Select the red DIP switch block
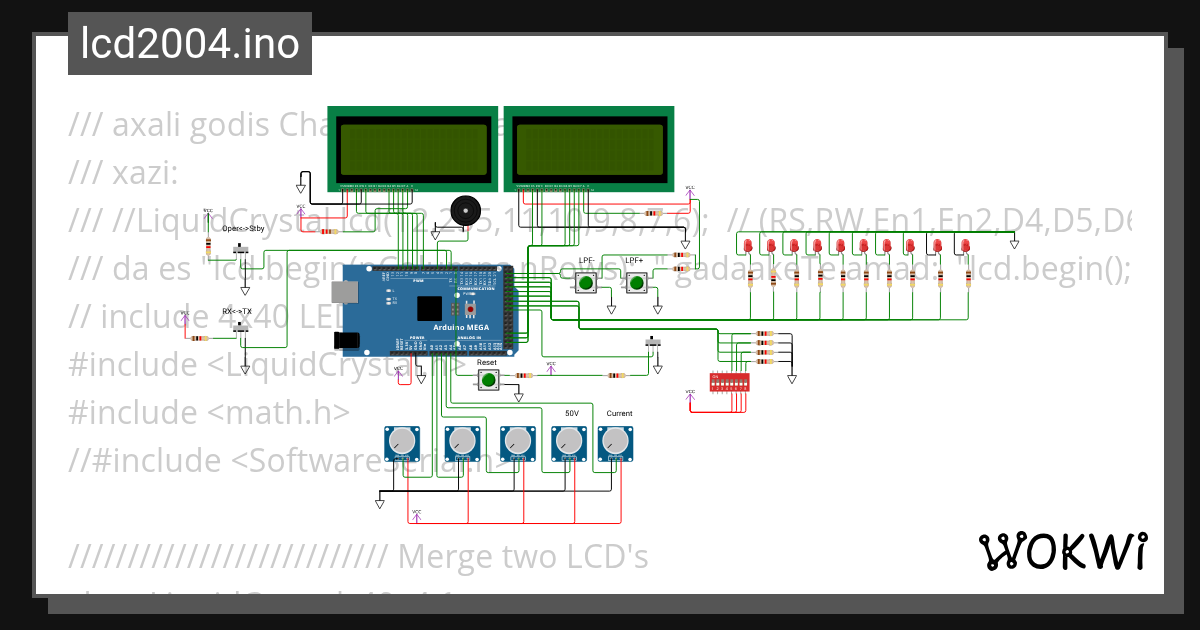Viewport: 1200px width, 630px height. pyautogui.click(x=728, y=381)
